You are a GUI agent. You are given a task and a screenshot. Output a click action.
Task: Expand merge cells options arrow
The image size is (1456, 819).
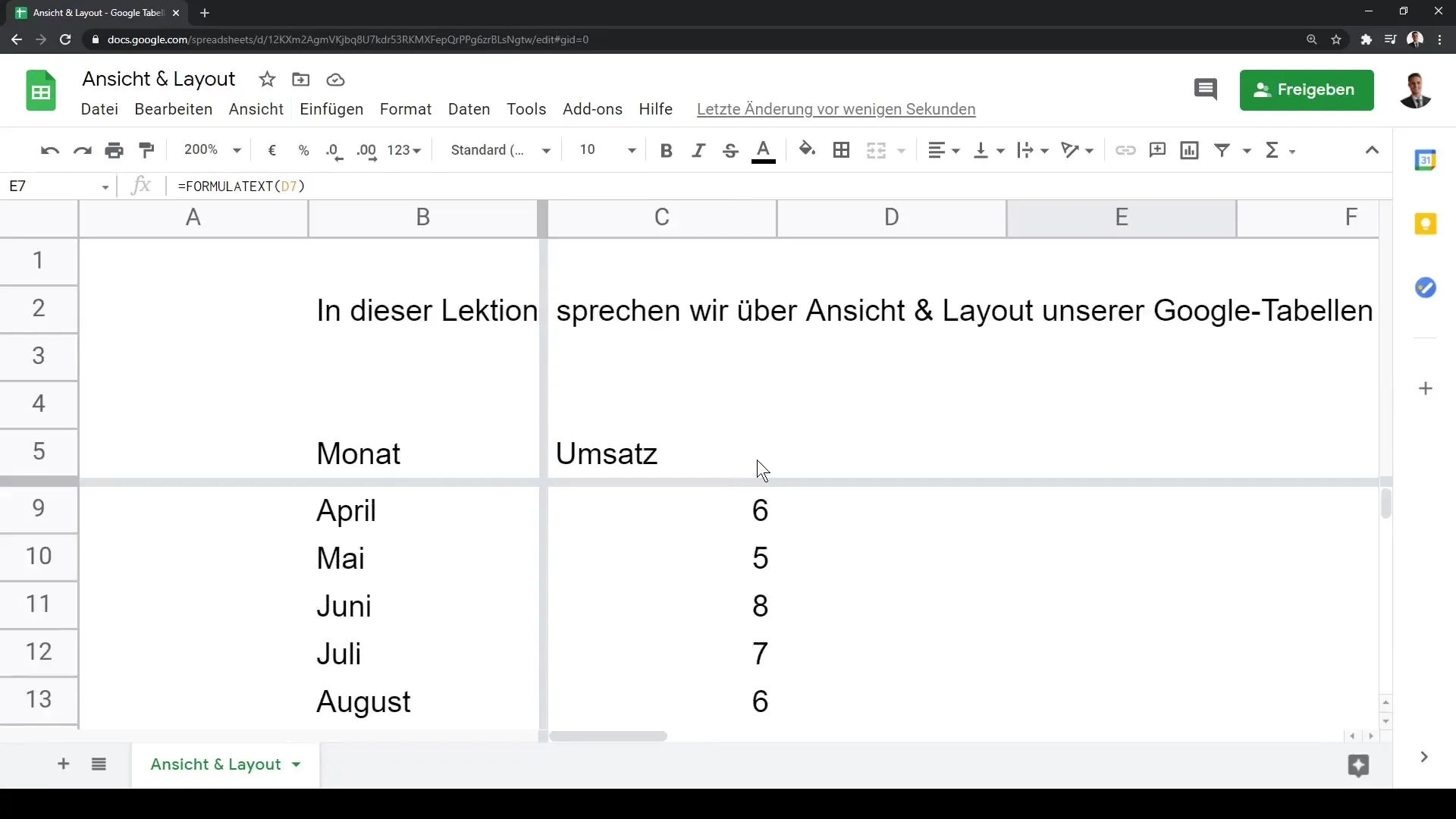click(x=901, y=151)
